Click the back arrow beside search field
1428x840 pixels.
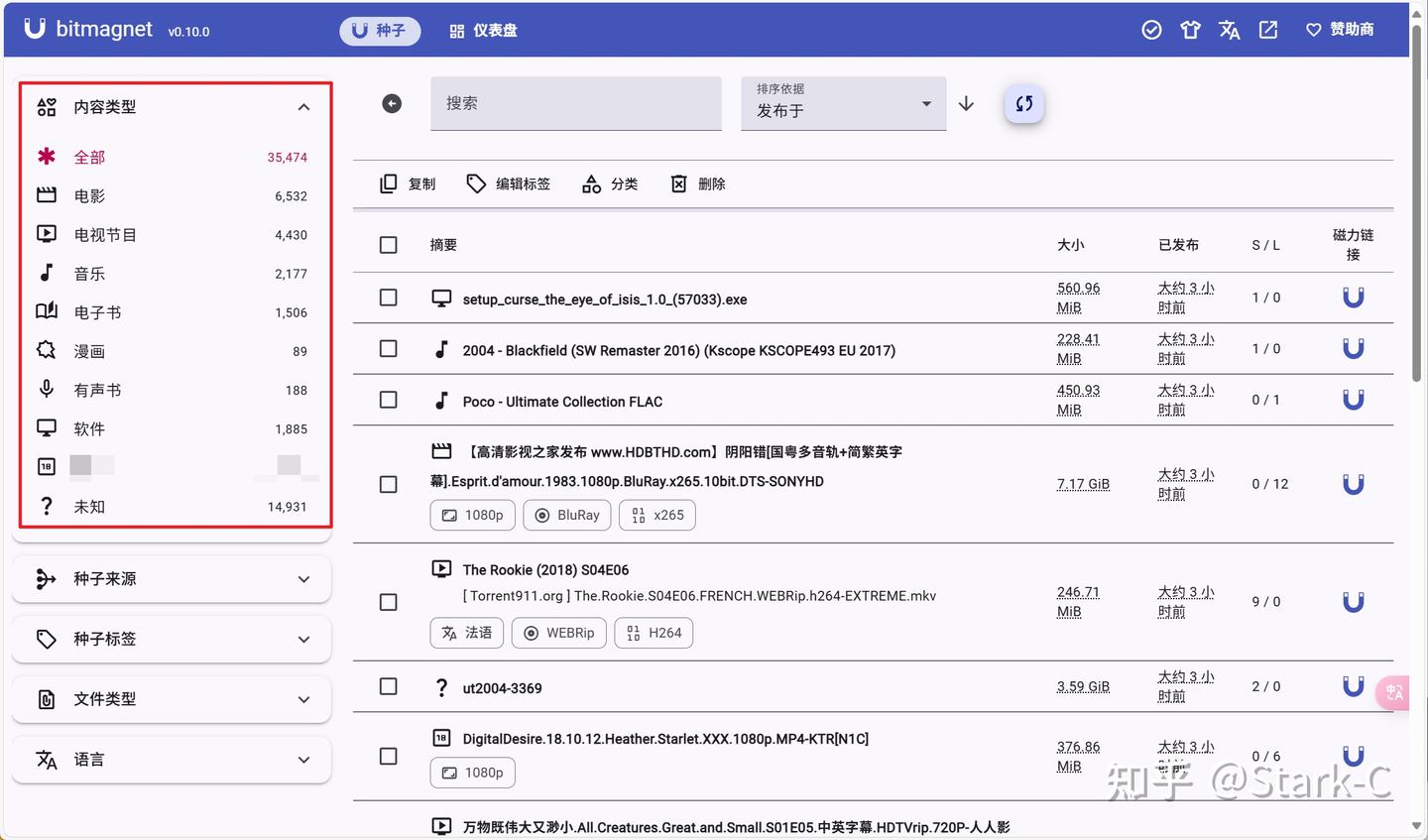coord(392,103)
